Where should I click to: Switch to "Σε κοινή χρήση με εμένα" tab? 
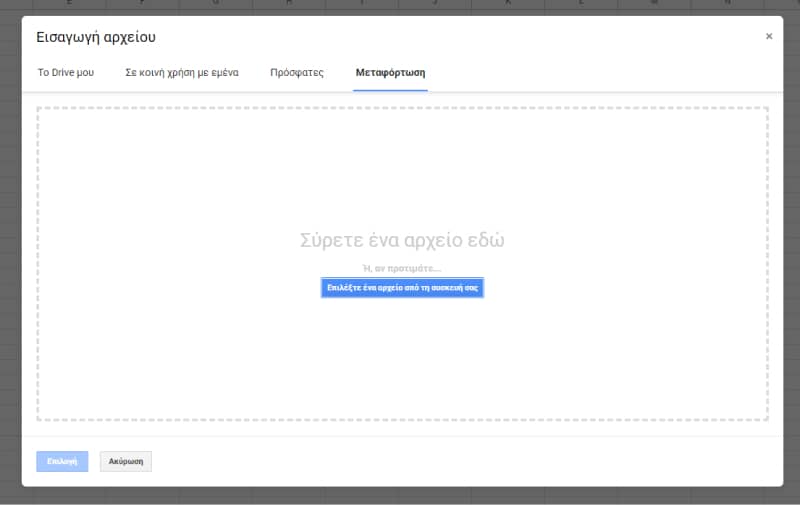(182, 72)
